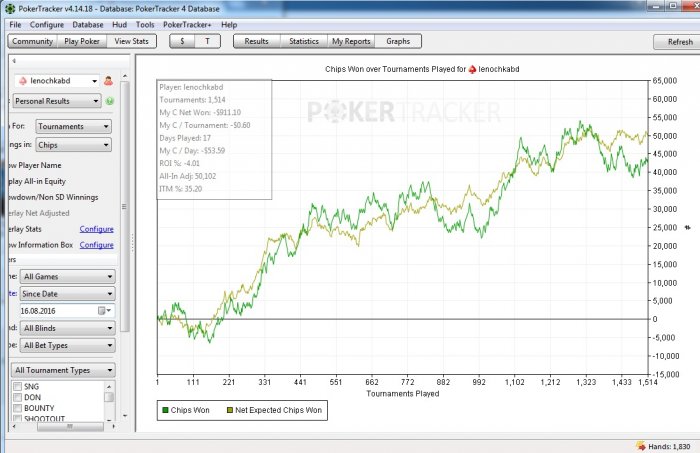Click the green icon next to Personal Results
Image resolution: width=700 pixels, height=453 pixels.
tap(110, 101)
